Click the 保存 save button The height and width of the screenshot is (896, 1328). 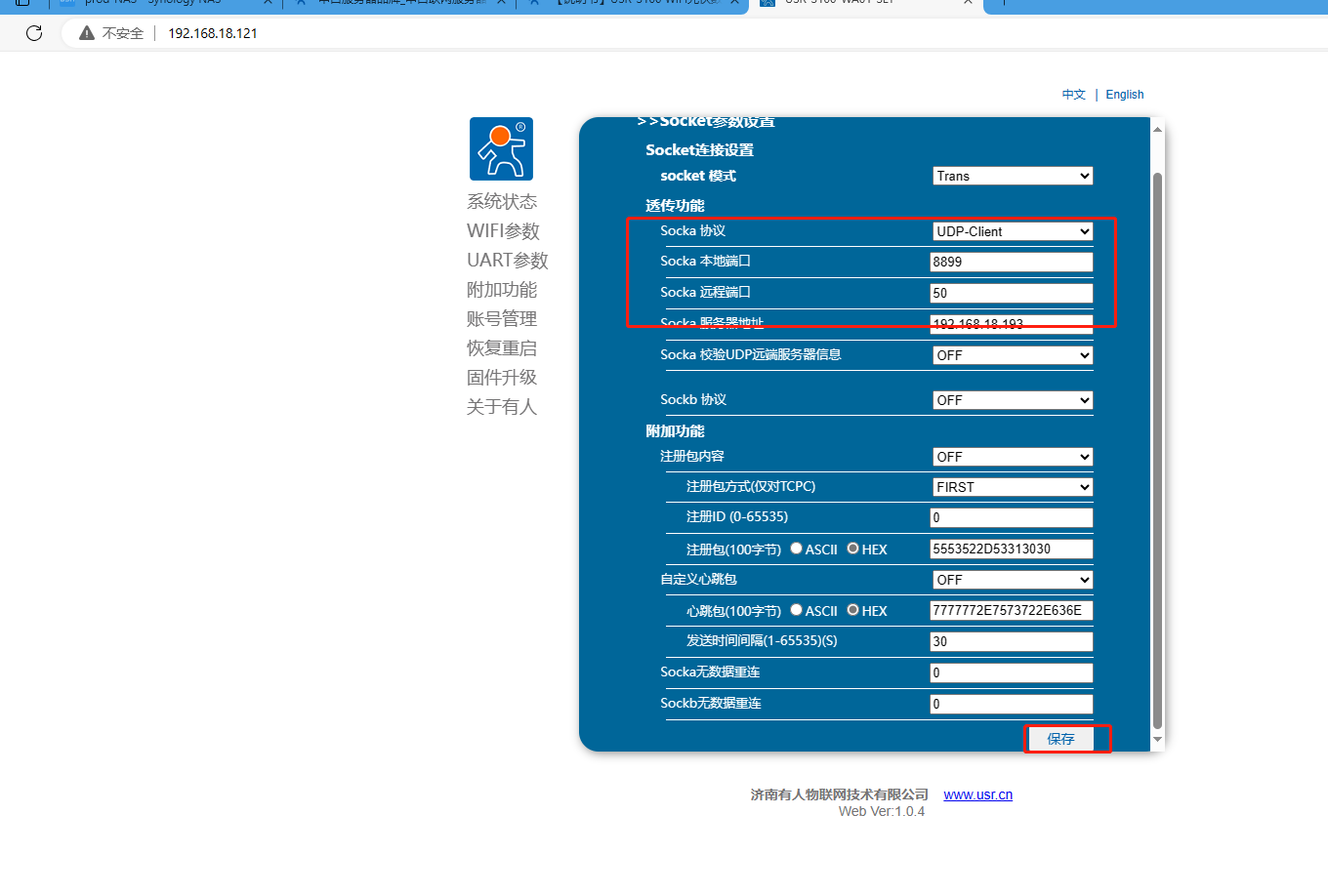click(1060, 739)
